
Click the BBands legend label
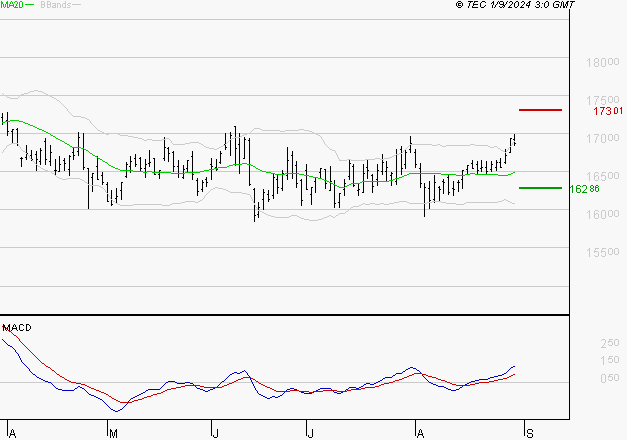(56, 5)
